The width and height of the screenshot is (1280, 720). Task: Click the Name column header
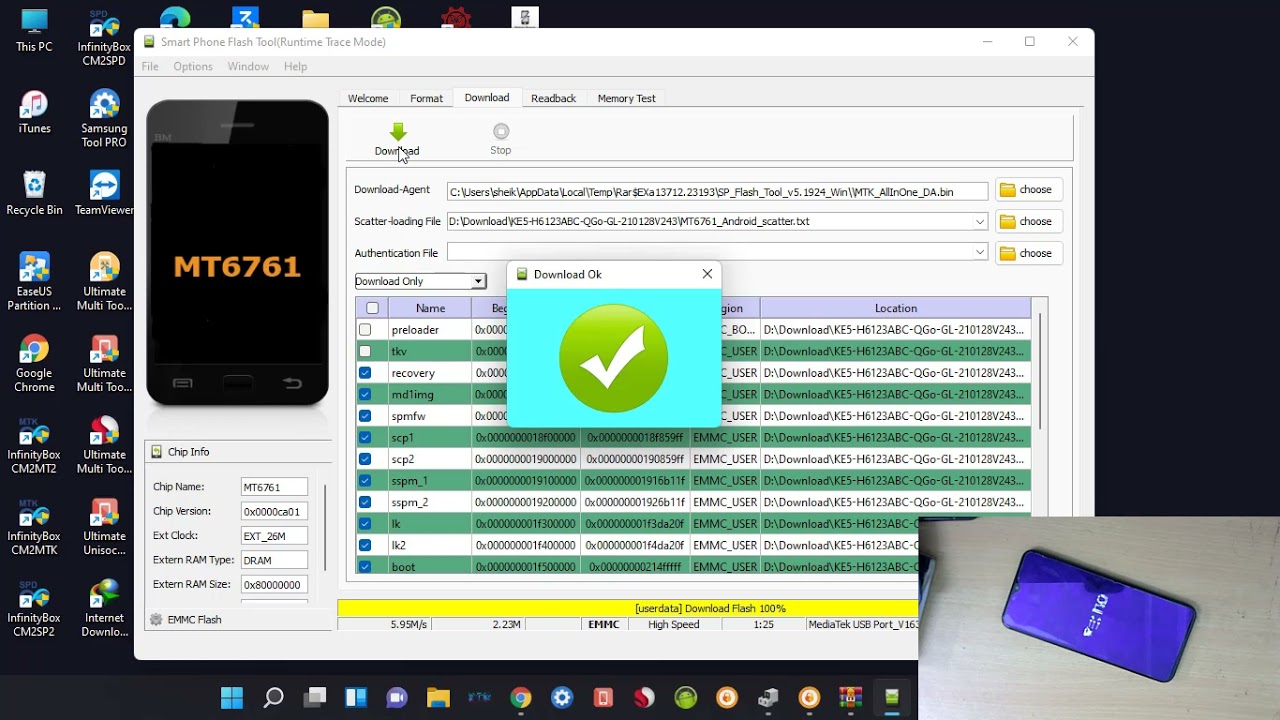(430, 308)
